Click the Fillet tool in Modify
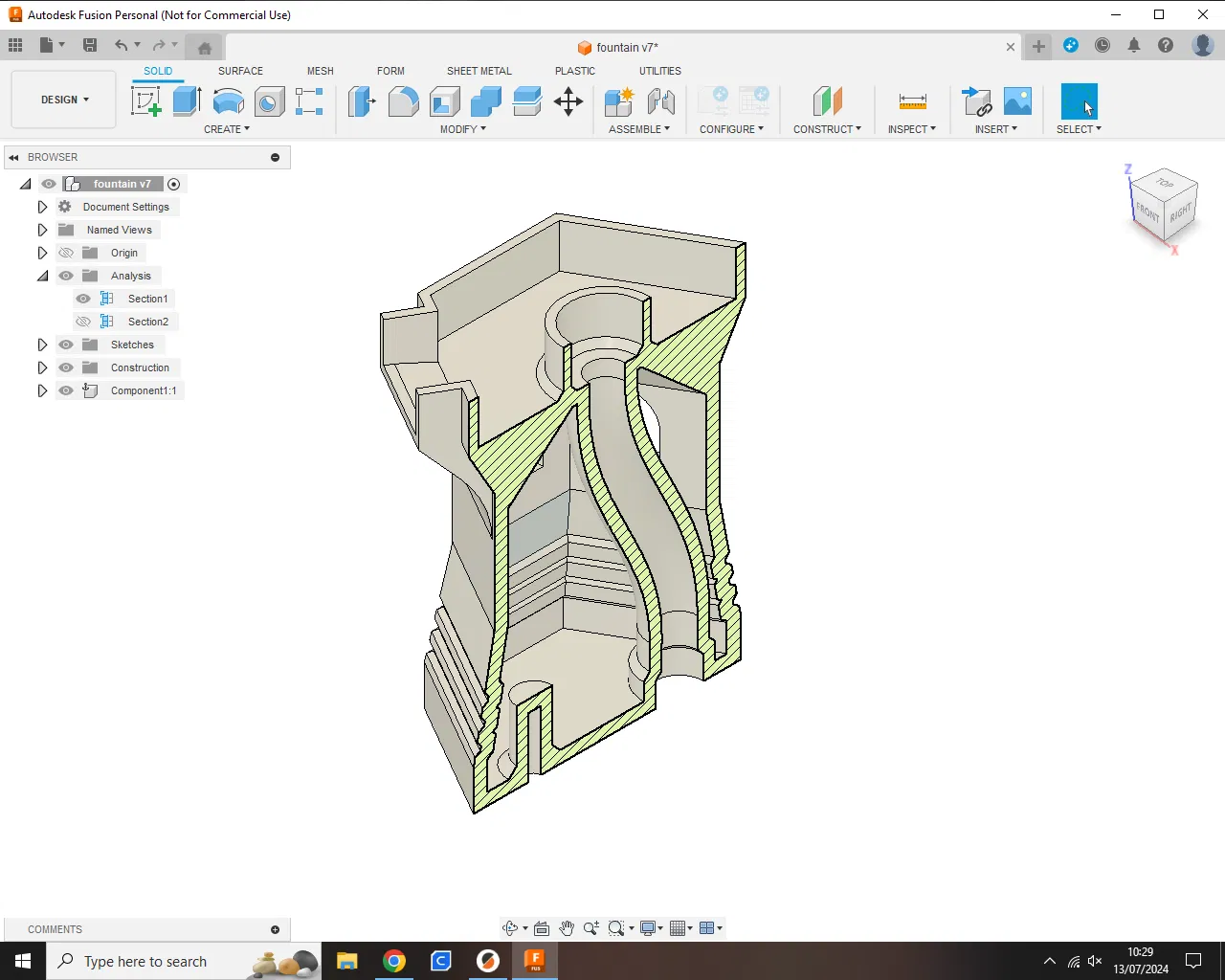The image size is (1225, 980). pyautogui.click(x=403, y=101)
